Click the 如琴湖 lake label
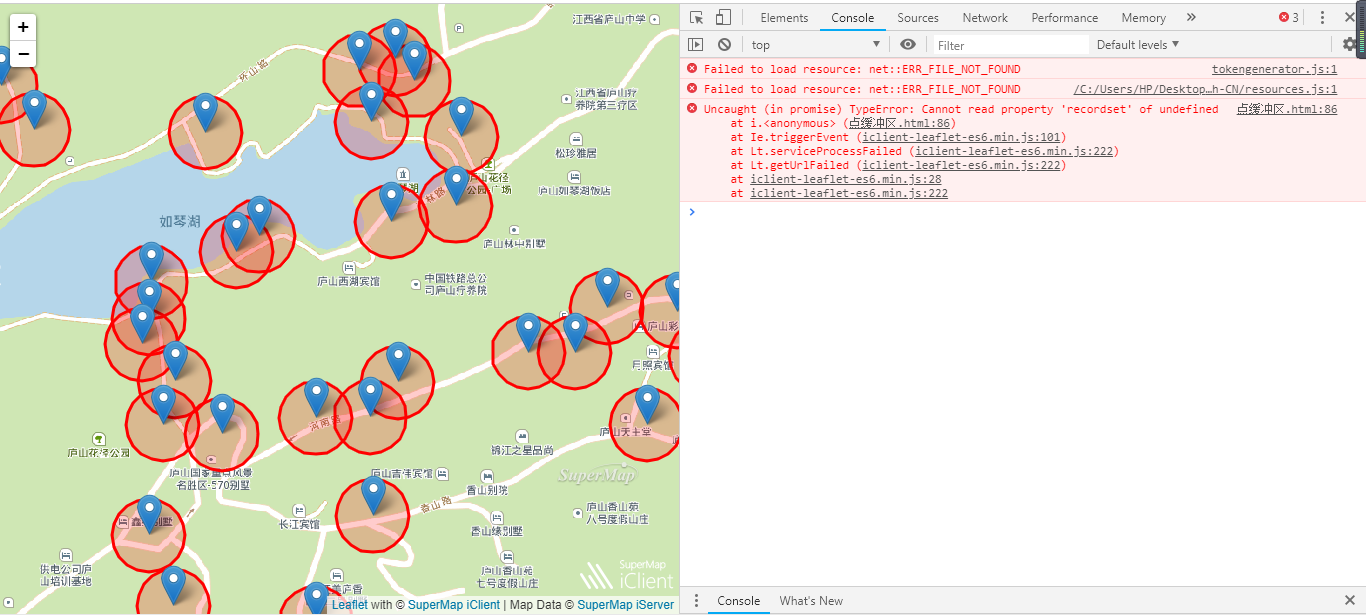This screenshot has height=615, width=1366. [180, 221]
